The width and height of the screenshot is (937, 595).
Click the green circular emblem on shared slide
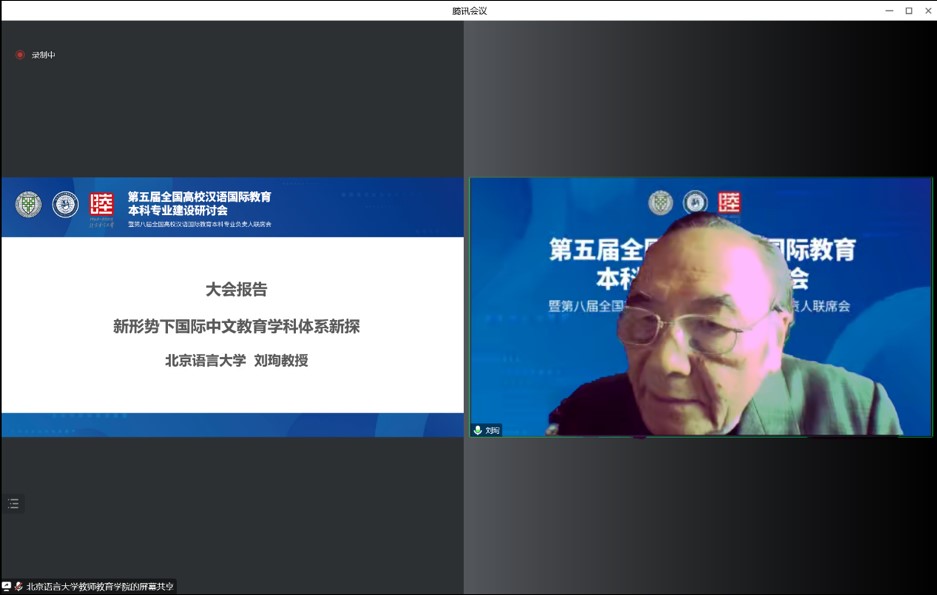pyautogui.click(x=28, y=204)
